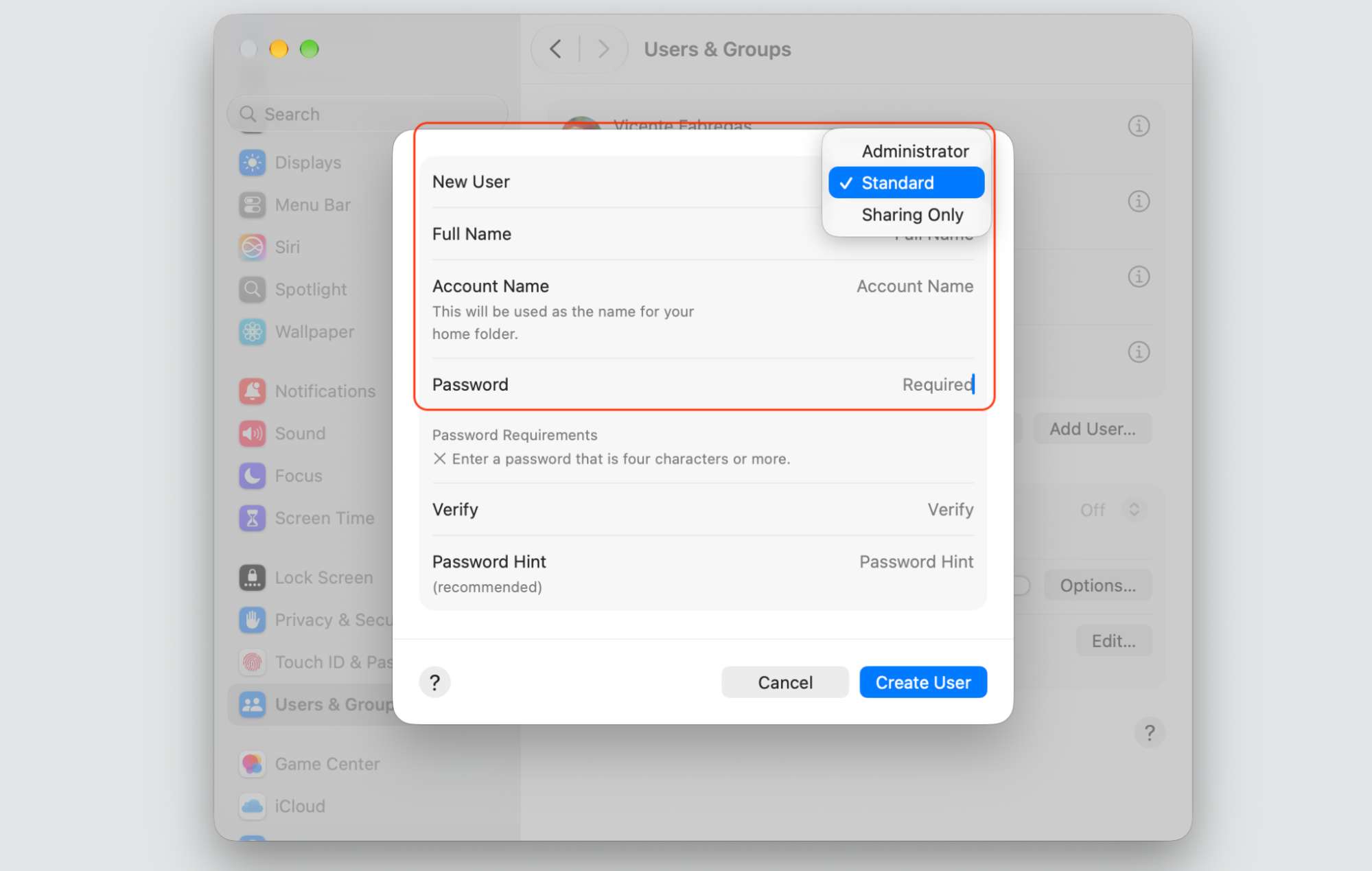
Task: Go back using the back arrow
Action: click(556, 49)
